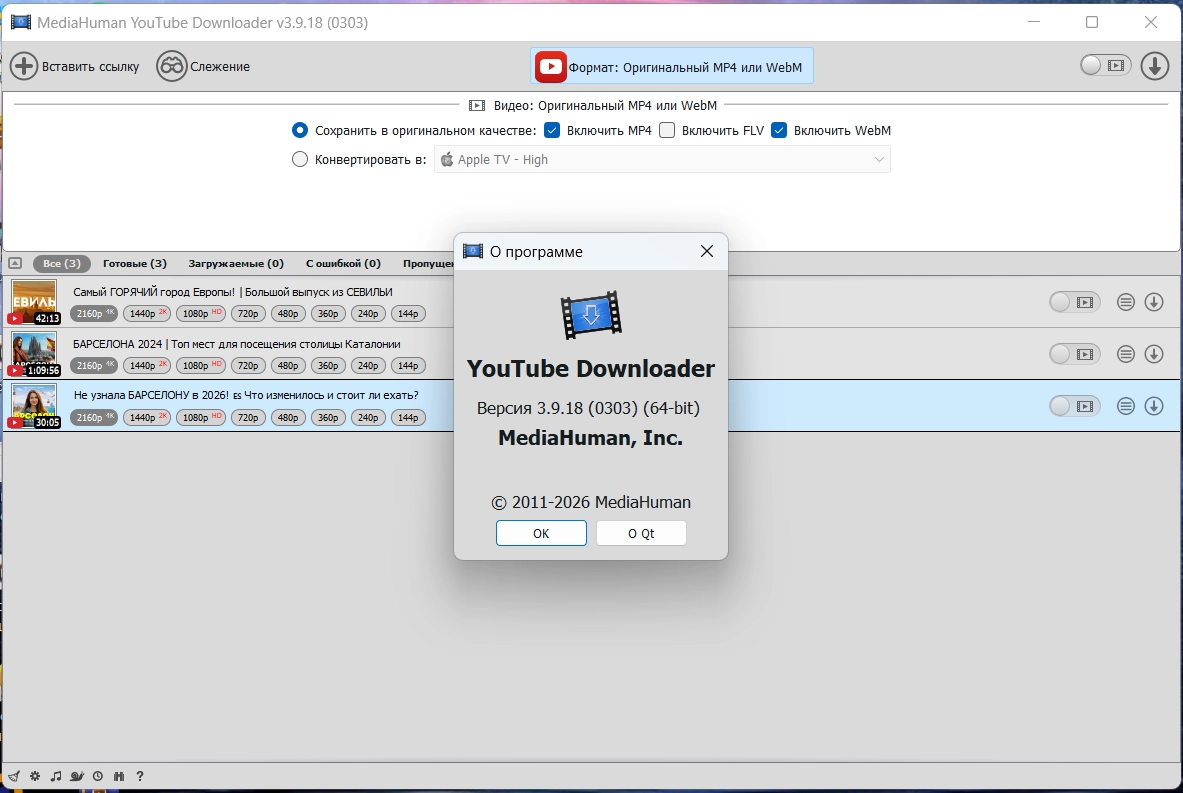
Task: Choose 1080p quality for the СЕВИЛЬИ video
Action: coord(201,313)
